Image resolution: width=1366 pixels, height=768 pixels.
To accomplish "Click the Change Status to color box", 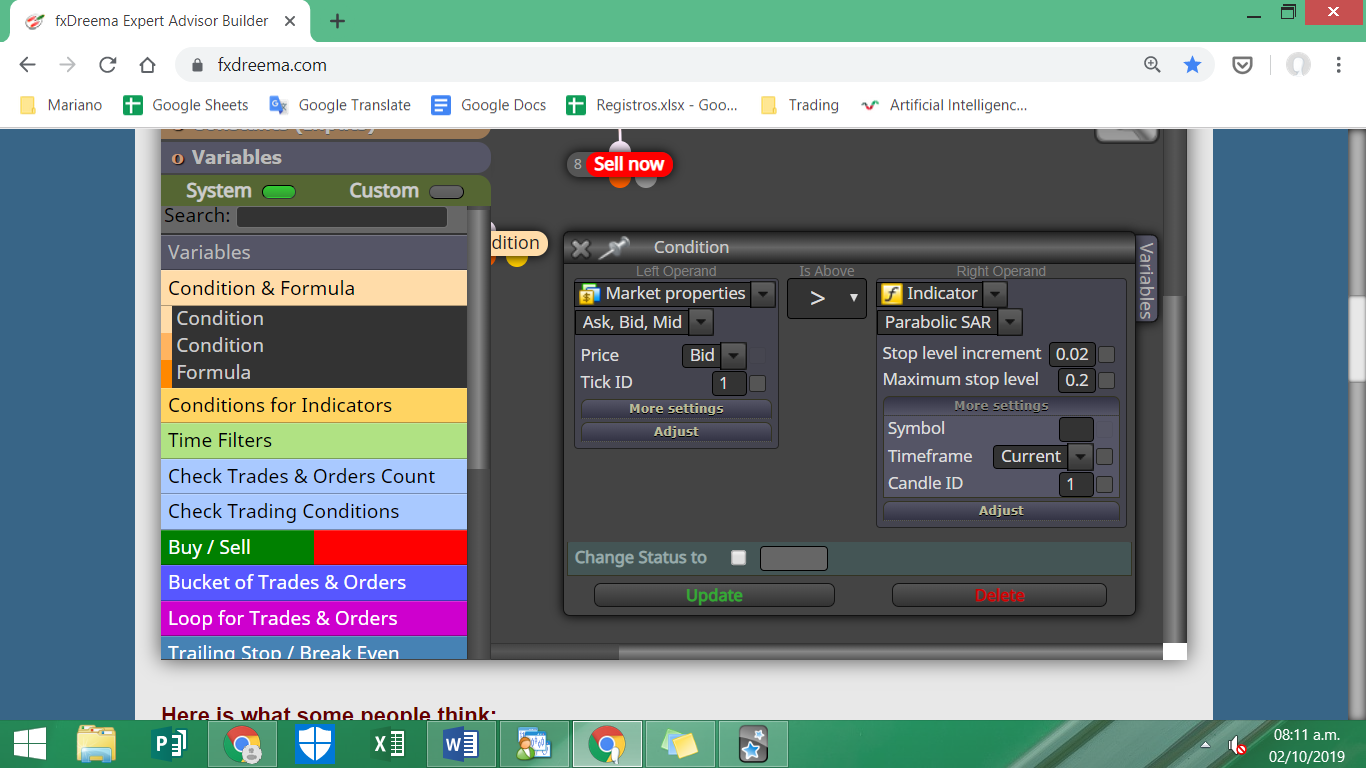I will 794,558.
